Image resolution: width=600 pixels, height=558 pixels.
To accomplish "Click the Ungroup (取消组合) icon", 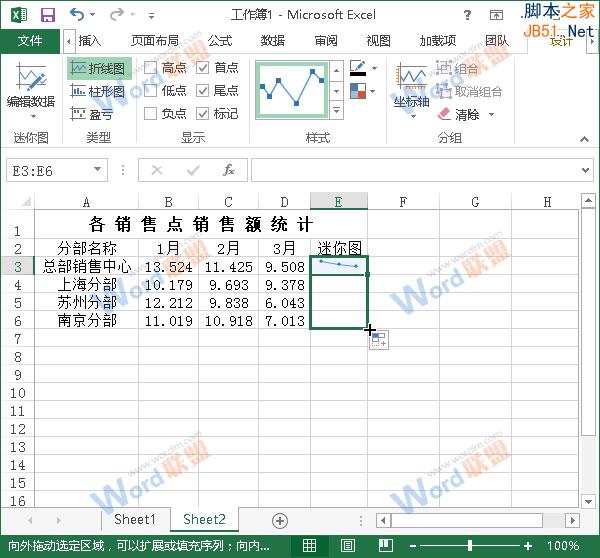I will click(x=444, y=91).
